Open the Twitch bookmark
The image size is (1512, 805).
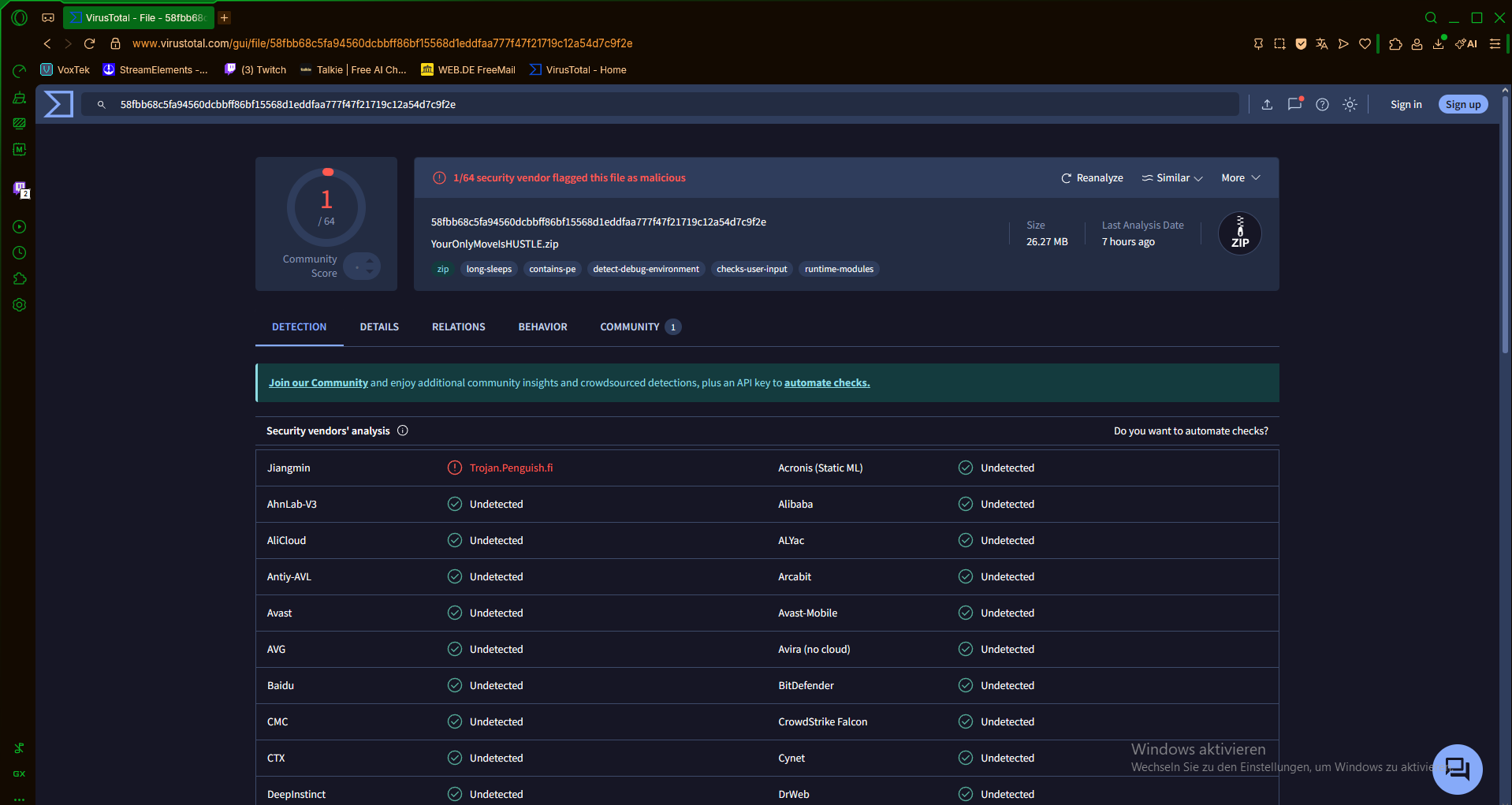click(255, 70)
